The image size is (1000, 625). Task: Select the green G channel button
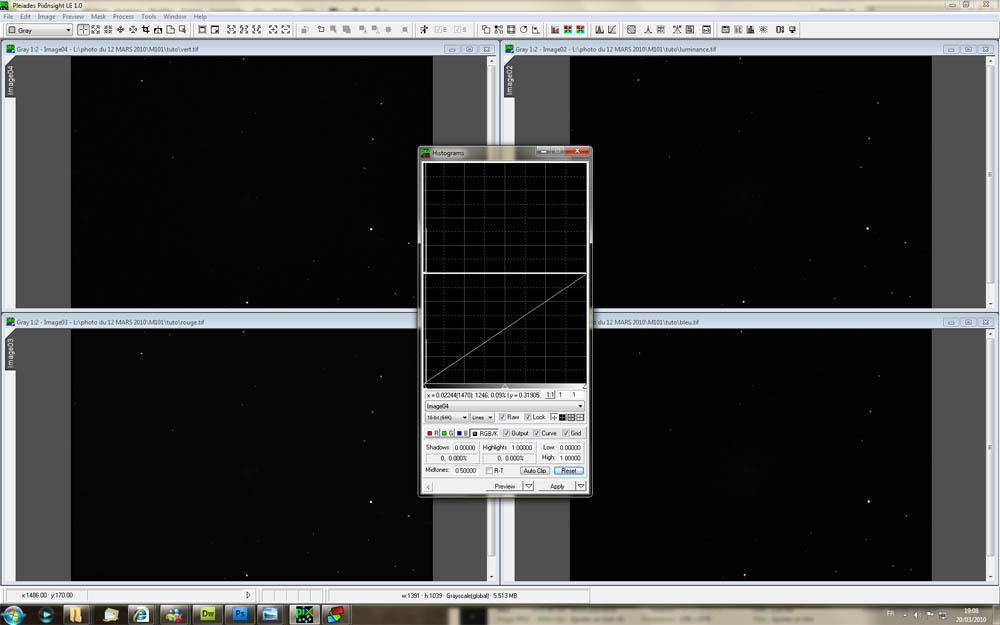(x=448, y=433)
